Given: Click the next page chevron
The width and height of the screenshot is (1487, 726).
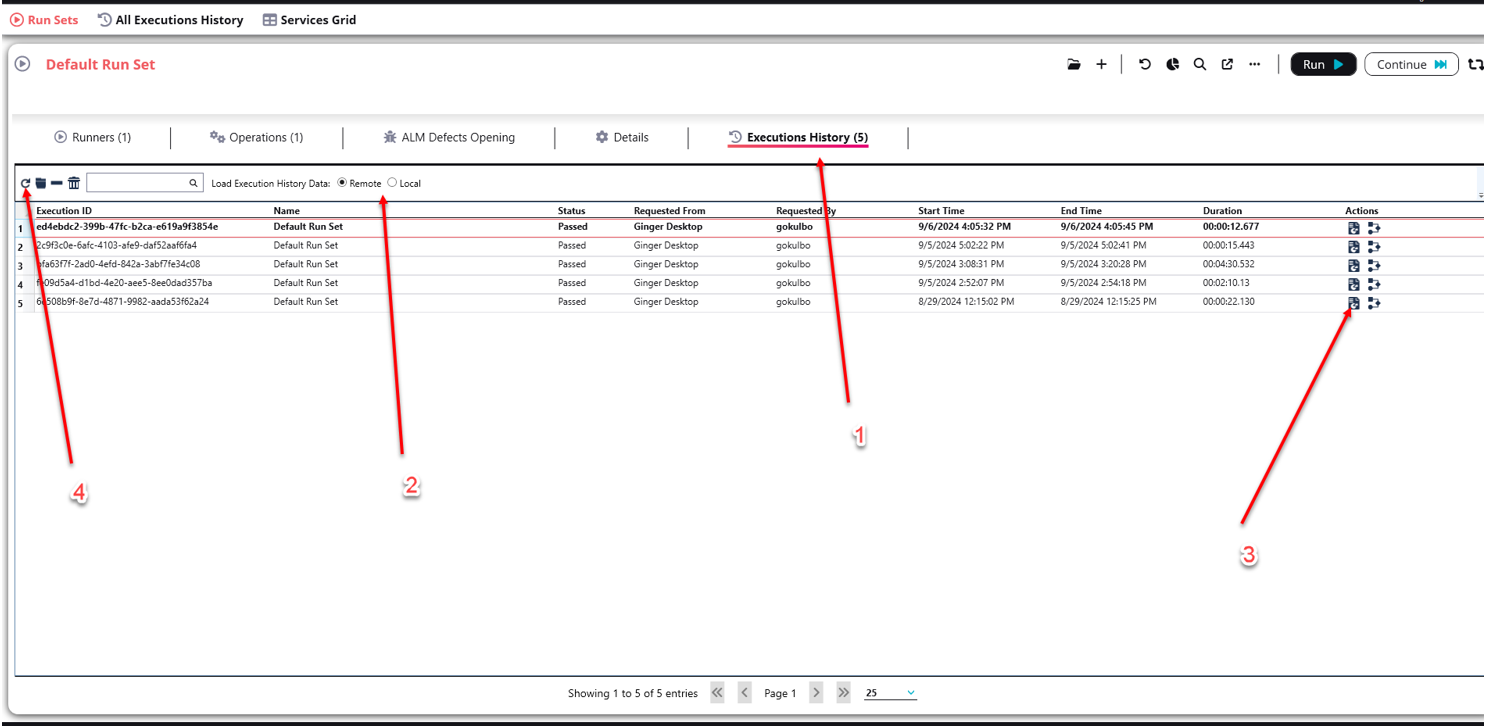Looking at the screenshot, I should pyautogui.click(x=816, y=692).
